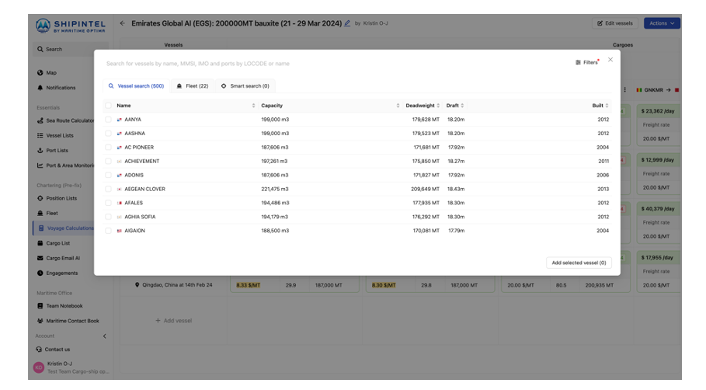
Task: Click pencil icon to edit calculation title
Action: [347, 23]
